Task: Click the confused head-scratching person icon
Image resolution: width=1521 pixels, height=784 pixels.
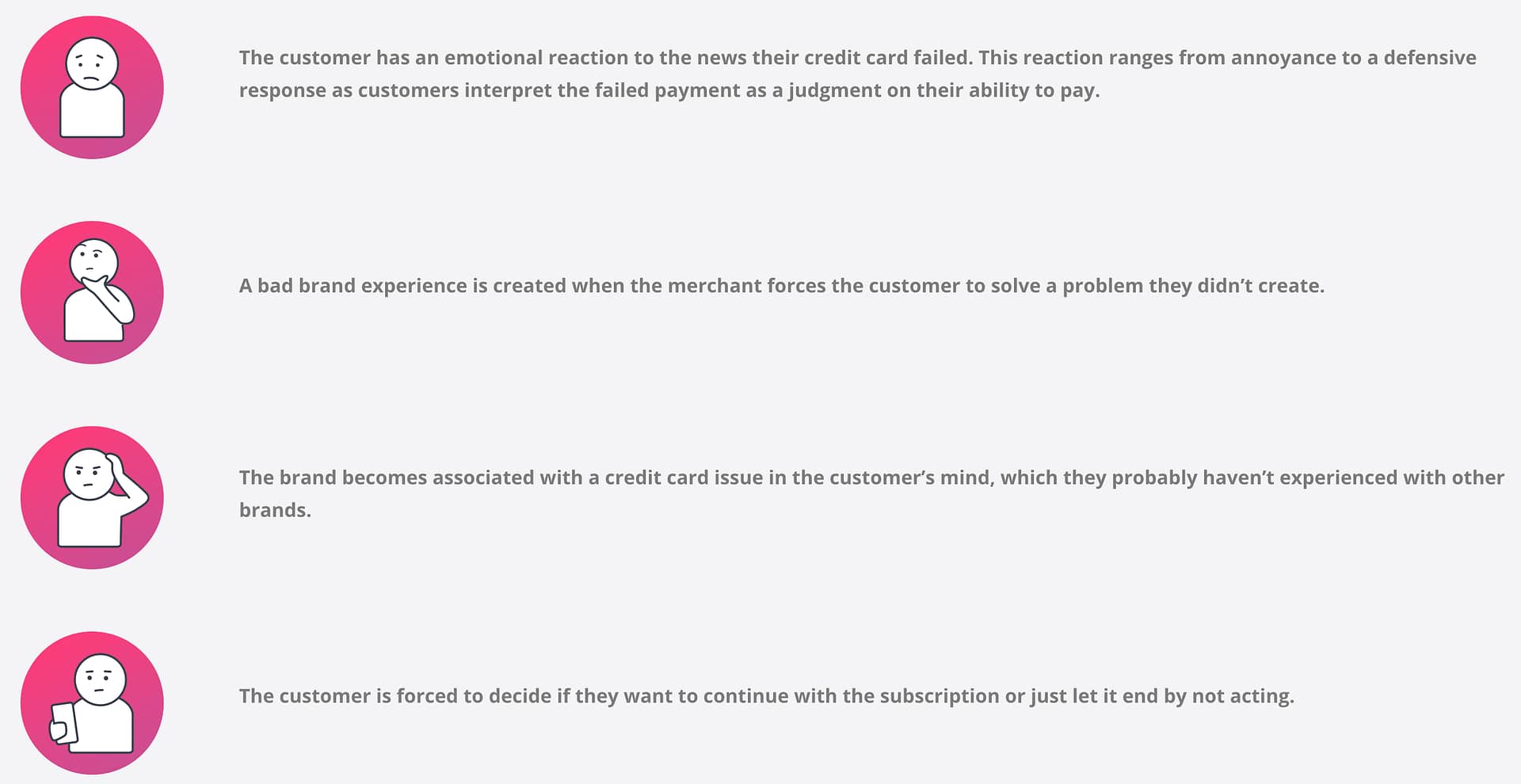Action: (92, 497)
